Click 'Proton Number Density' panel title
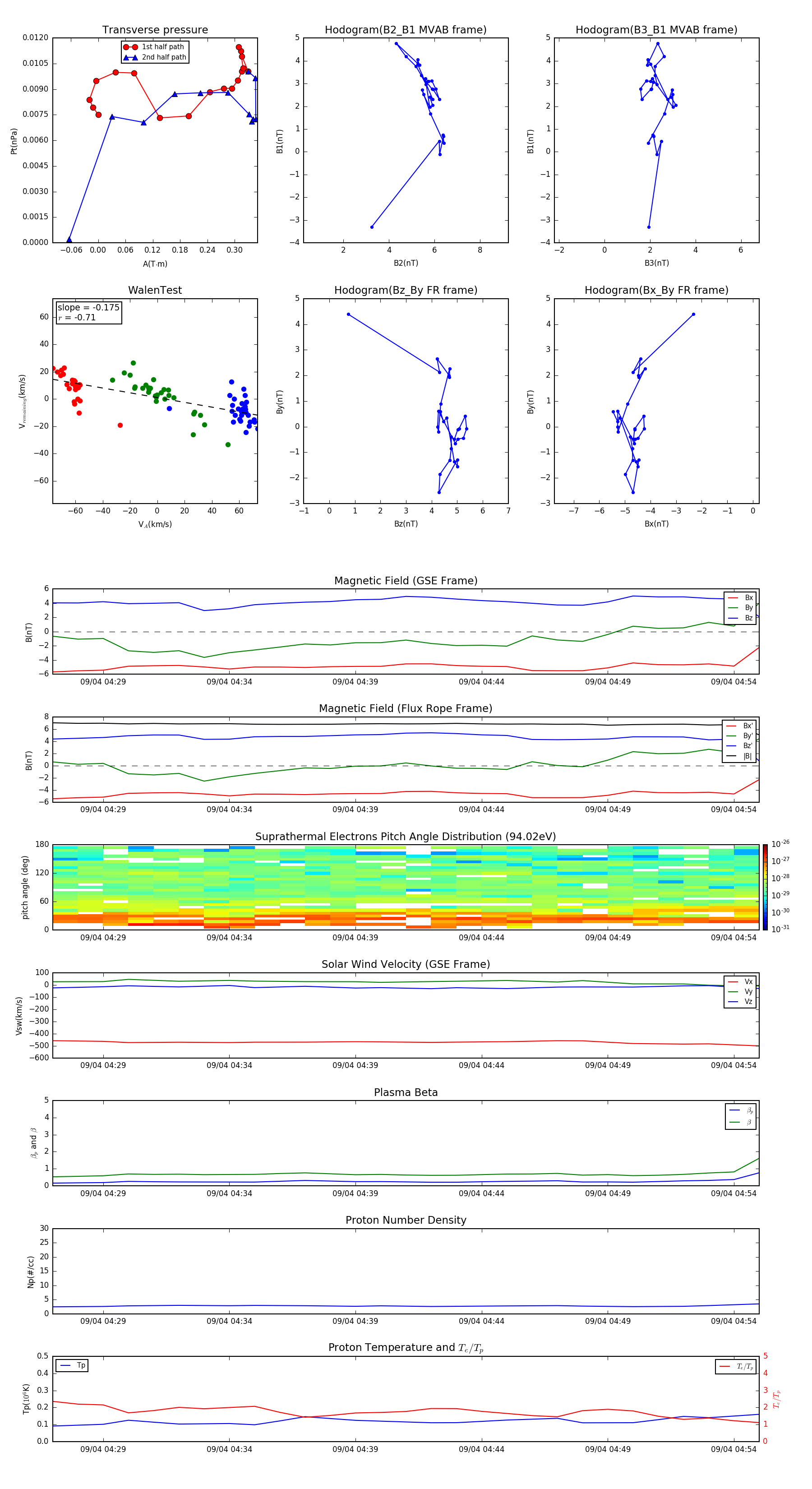 [x=406, y=1220]
